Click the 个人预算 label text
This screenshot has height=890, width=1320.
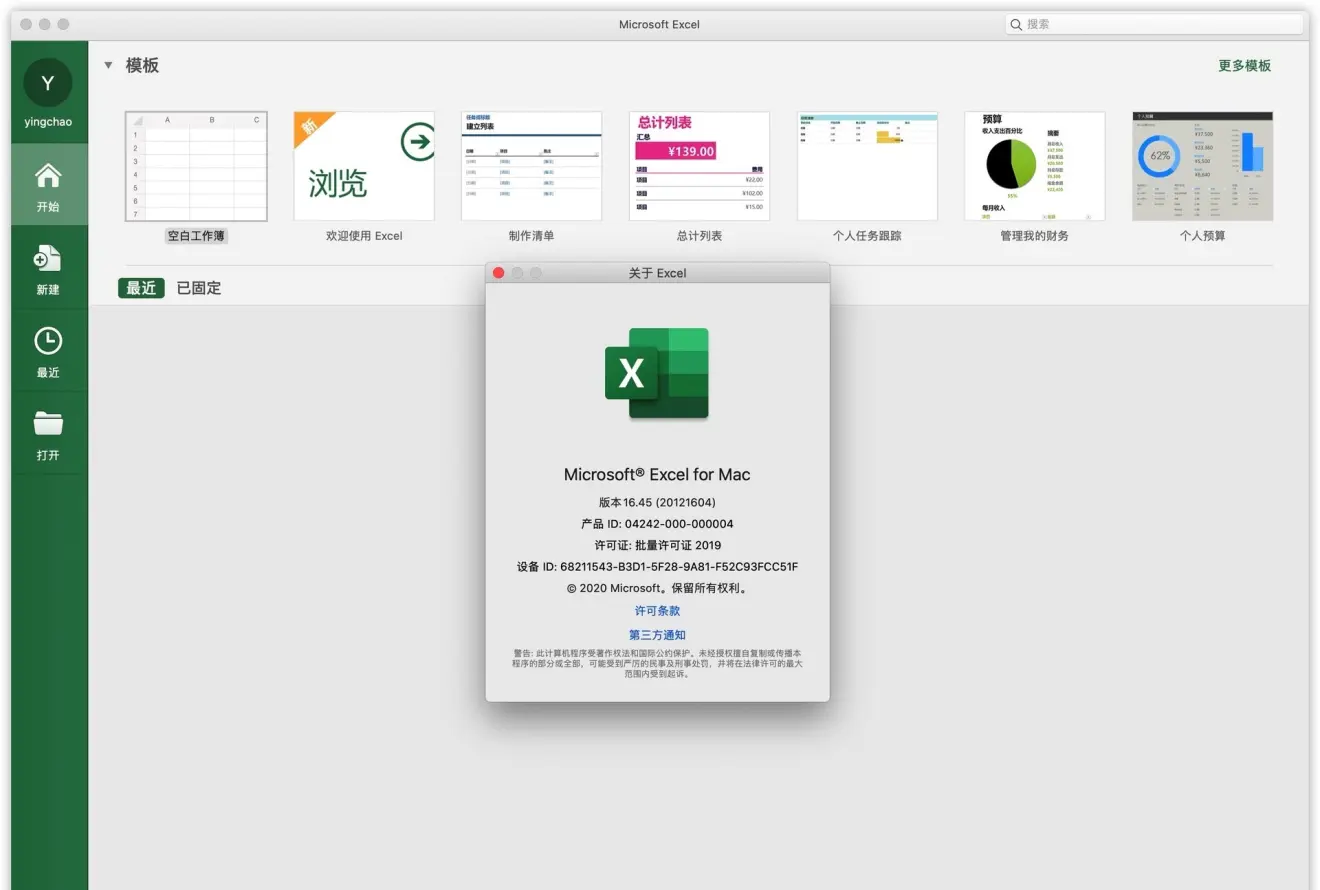pos(1202,236)
